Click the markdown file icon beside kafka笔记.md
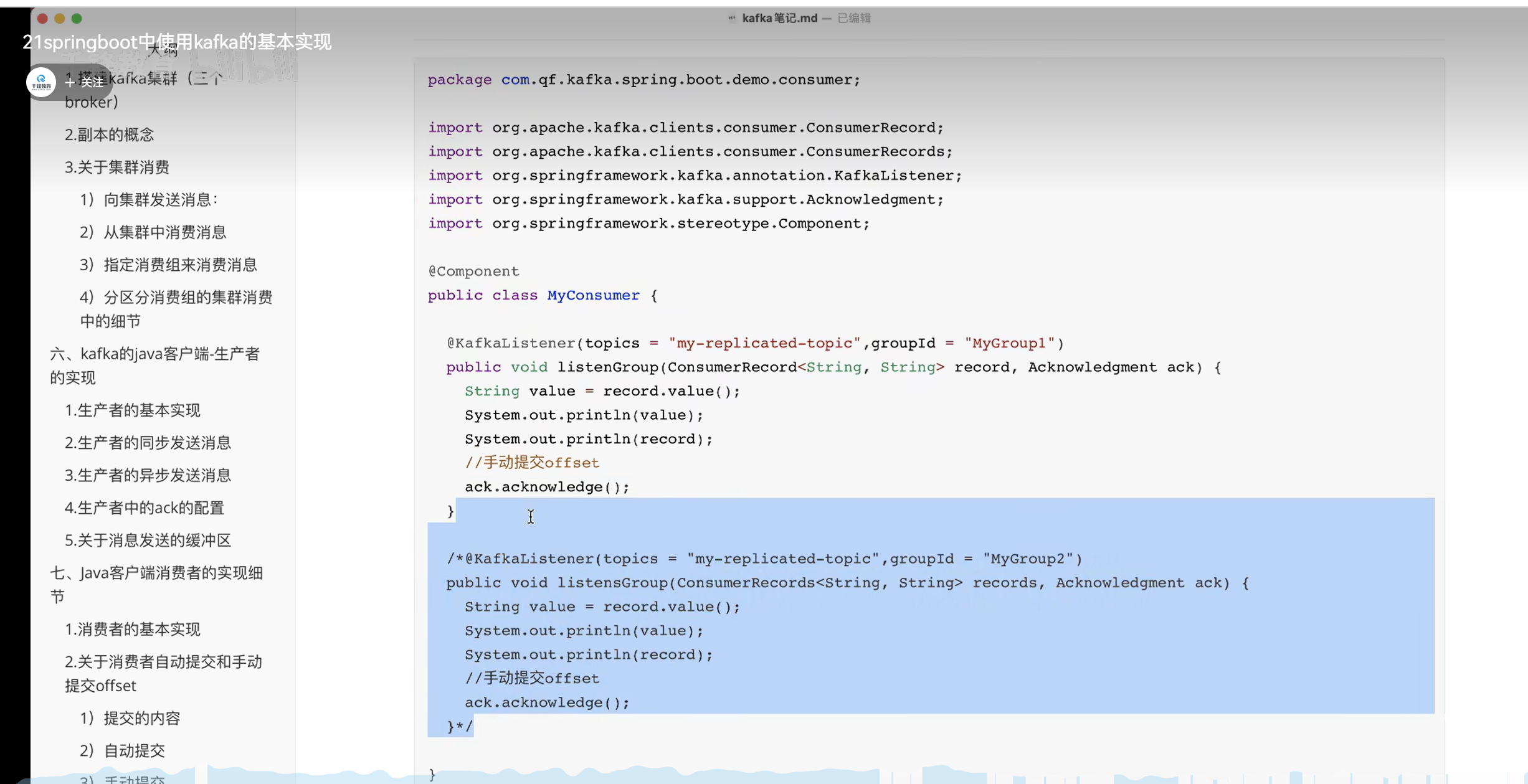This screenshot has width=1528, height=784. point(732,18)
